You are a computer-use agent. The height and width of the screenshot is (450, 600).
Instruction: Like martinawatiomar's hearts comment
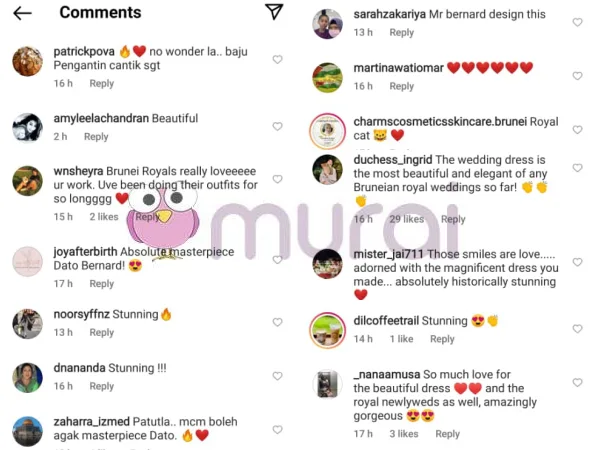pyautogui.click(x=577, y=76)
